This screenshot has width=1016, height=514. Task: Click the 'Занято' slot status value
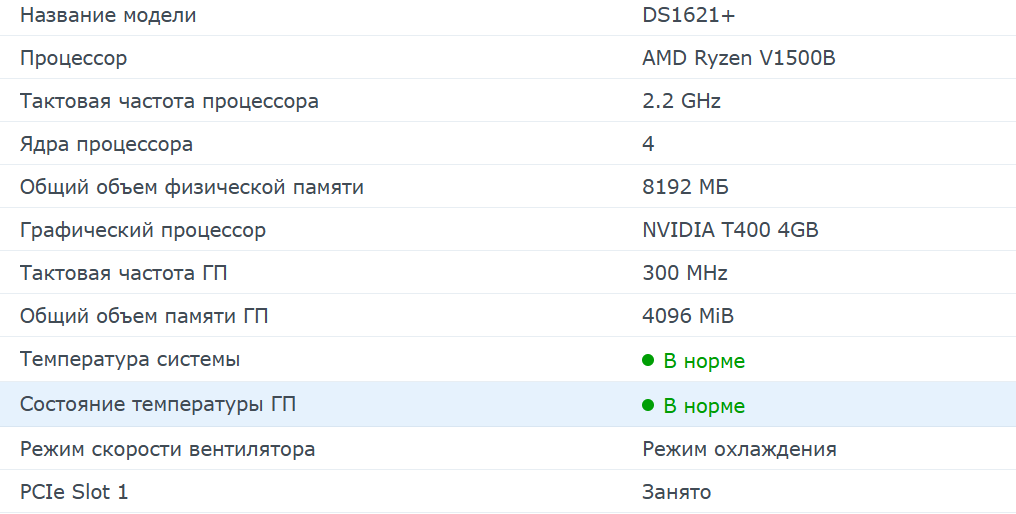coord(676,492)
